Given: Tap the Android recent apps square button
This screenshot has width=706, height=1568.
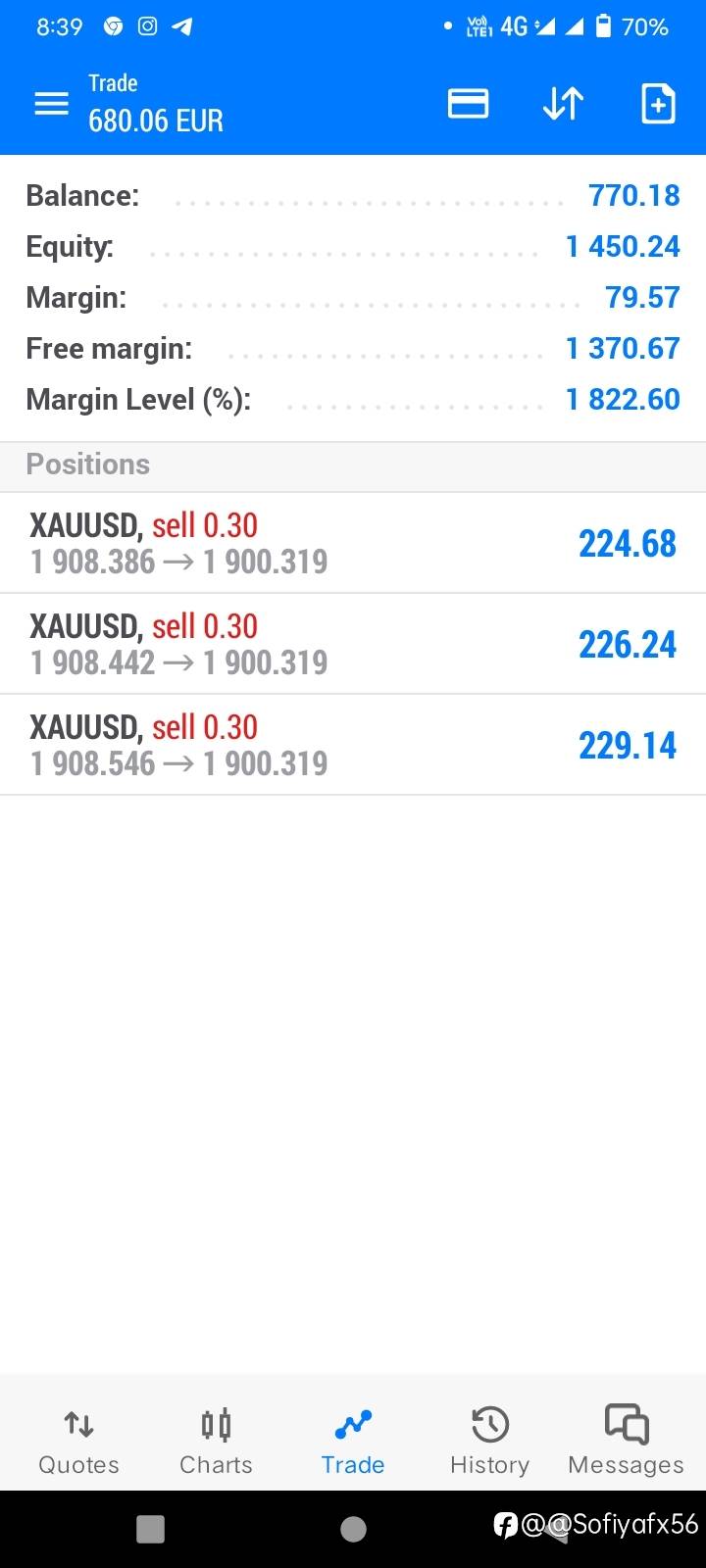Looking at the screenshot, I should point(150,1529).
